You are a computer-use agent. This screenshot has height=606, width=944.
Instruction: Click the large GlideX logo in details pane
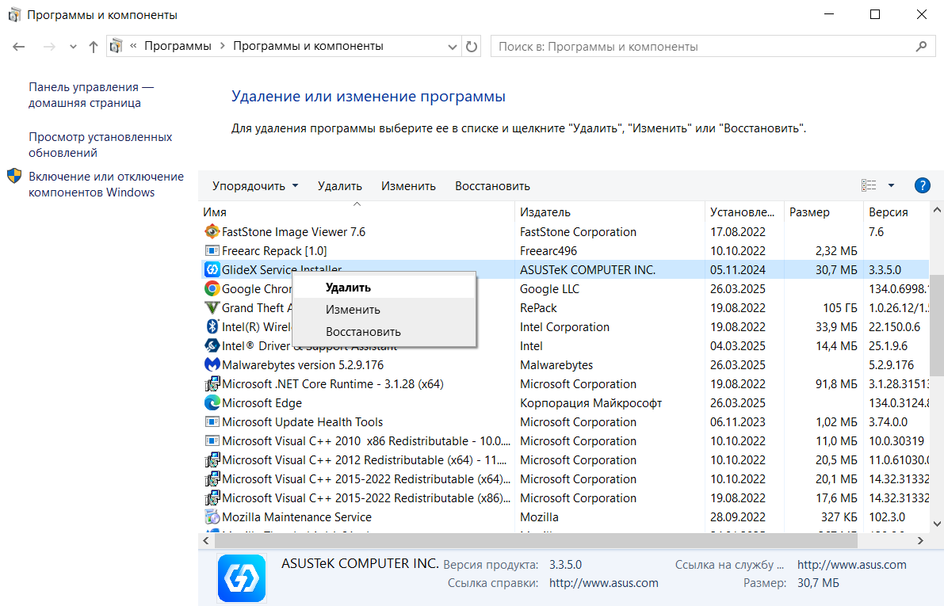click(x=241, y=578)
